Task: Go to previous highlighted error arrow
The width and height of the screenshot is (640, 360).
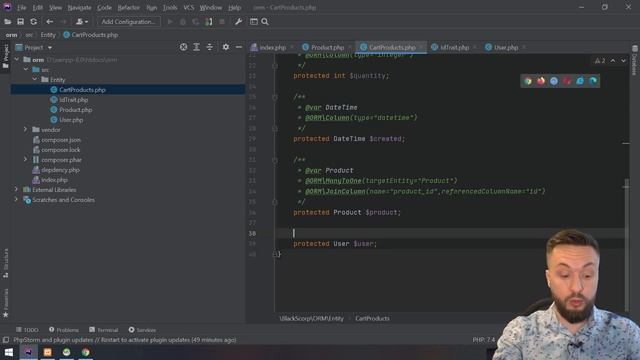Action: (x=613, y=61)
